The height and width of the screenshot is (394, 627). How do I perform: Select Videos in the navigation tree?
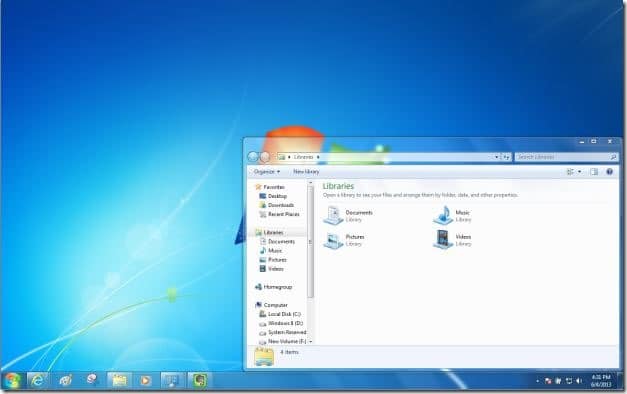(x=276, y=269)
